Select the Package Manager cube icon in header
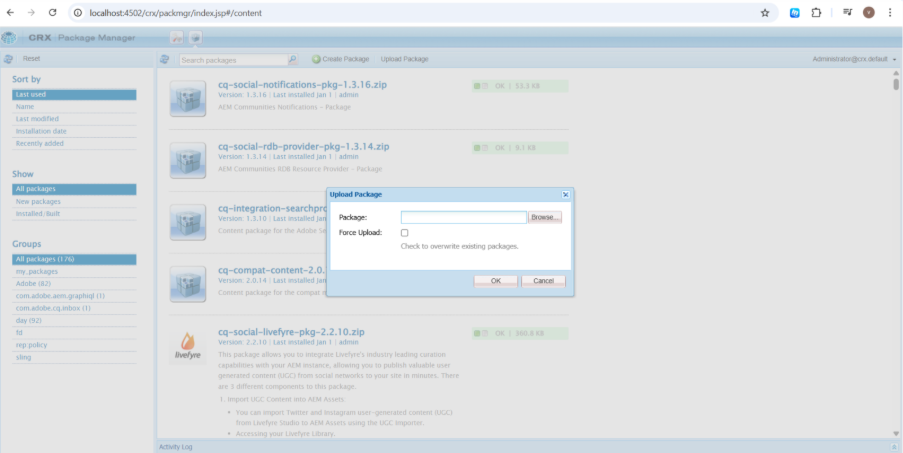The image size is (903, 453). pyautogui.click(x=195, y=38)
